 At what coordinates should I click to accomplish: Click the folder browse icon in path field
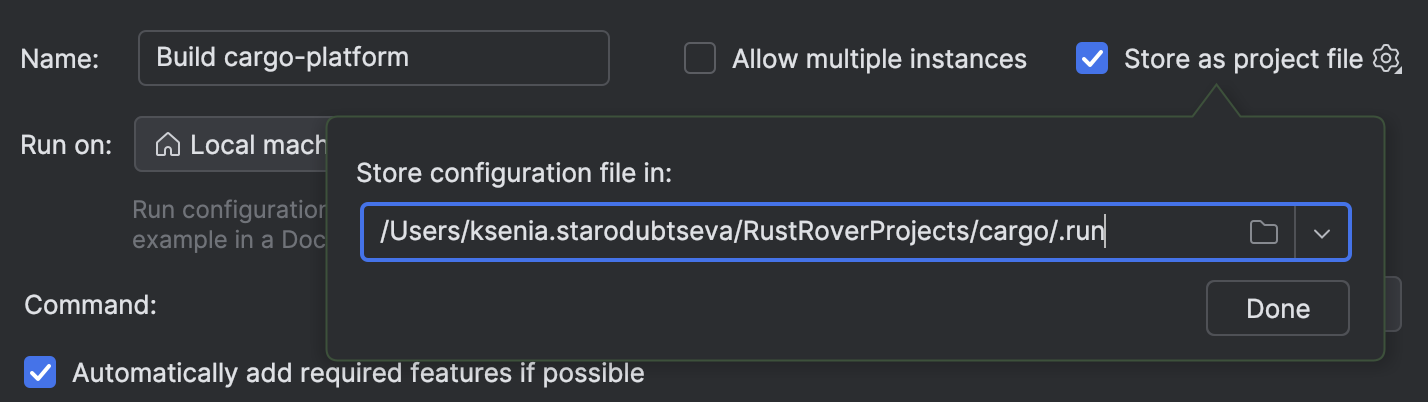(1264, 232)
